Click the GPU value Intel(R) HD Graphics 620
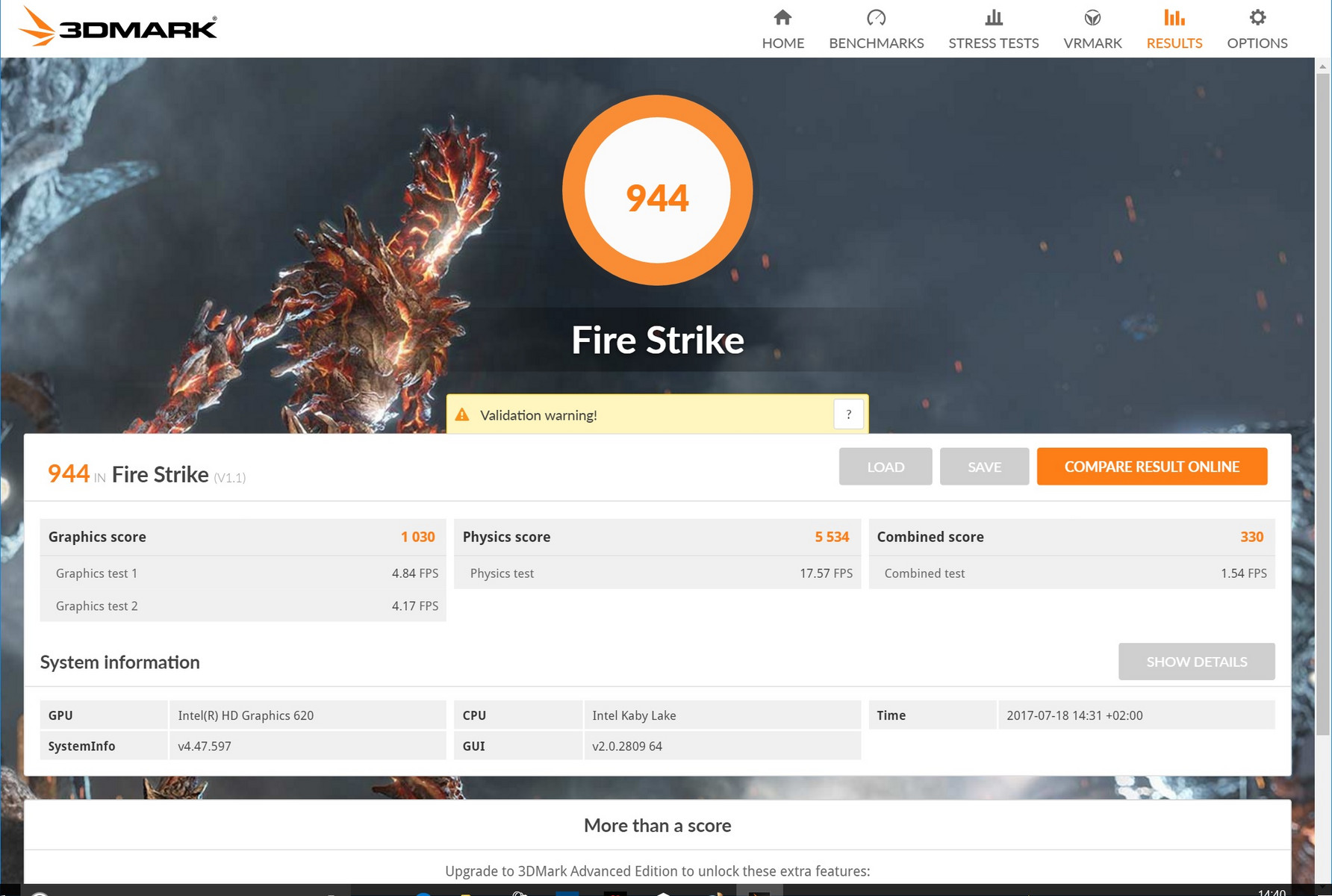Image resolution: width=1332 pixels, height=896 pixels. click(x=246, y=715)
